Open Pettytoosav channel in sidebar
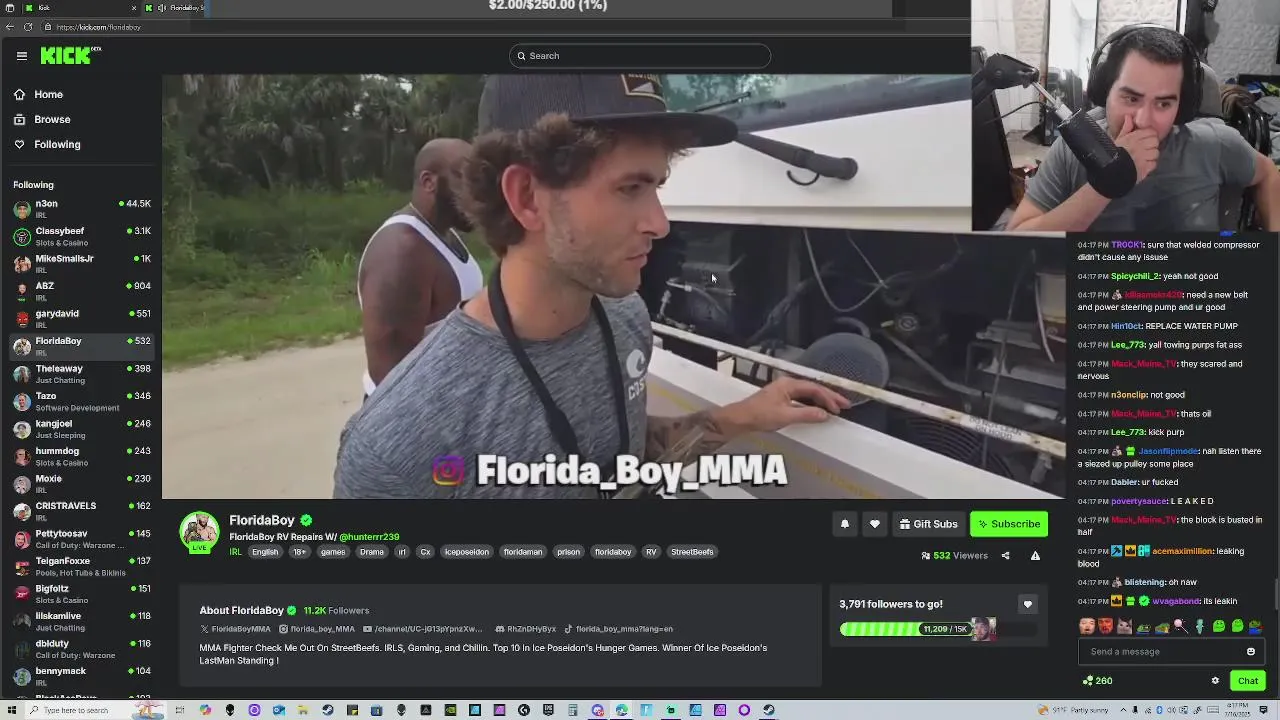This screenshot has width=1280, height=720. (81, 539)
